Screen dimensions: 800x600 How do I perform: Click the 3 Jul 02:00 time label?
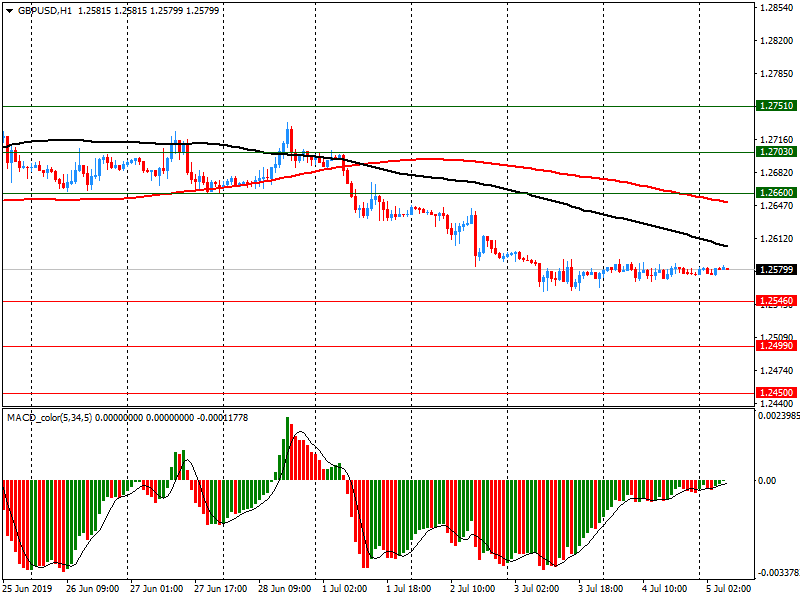tap(536, 588)
